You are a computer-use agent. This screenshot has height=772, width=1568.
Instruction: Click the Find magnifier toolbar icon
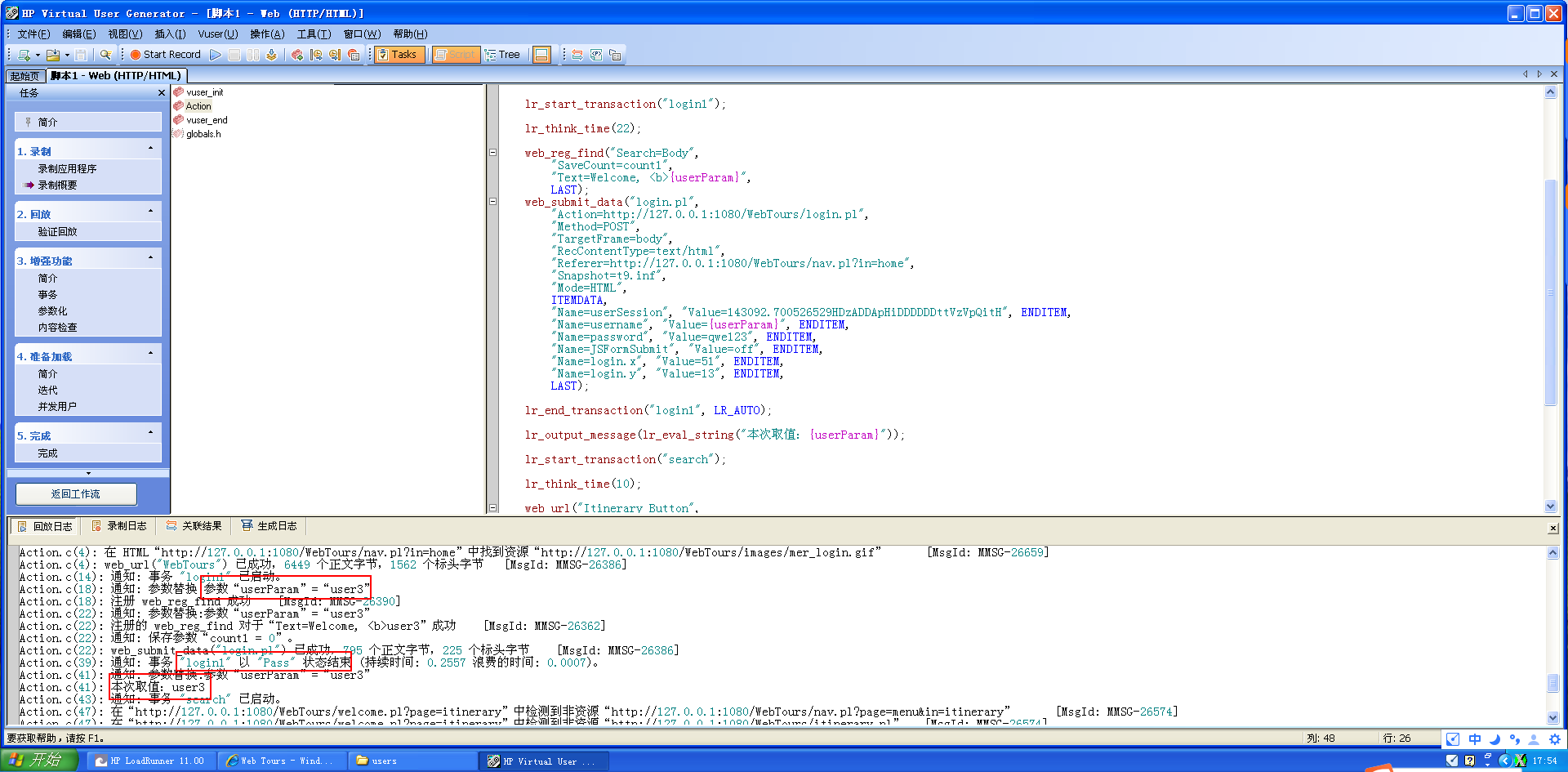(x=105, y=55)
